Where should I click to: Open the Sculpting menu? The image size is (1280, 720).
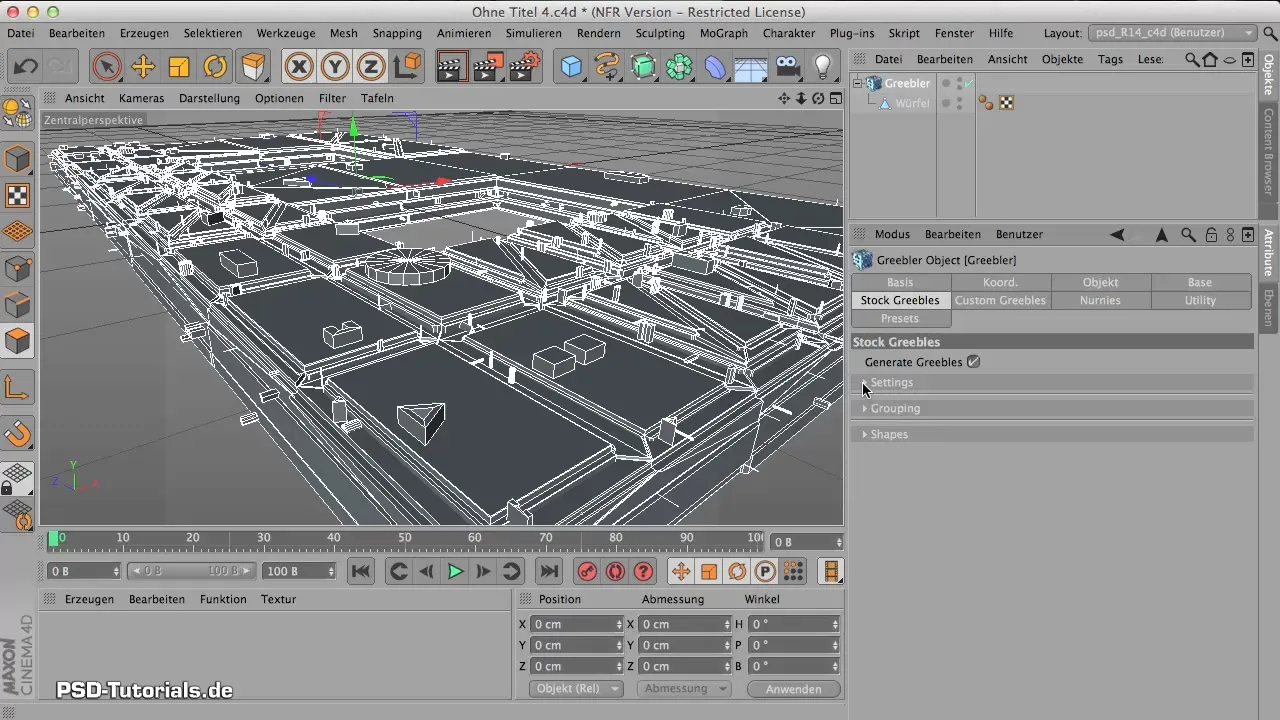coord(660,33)
